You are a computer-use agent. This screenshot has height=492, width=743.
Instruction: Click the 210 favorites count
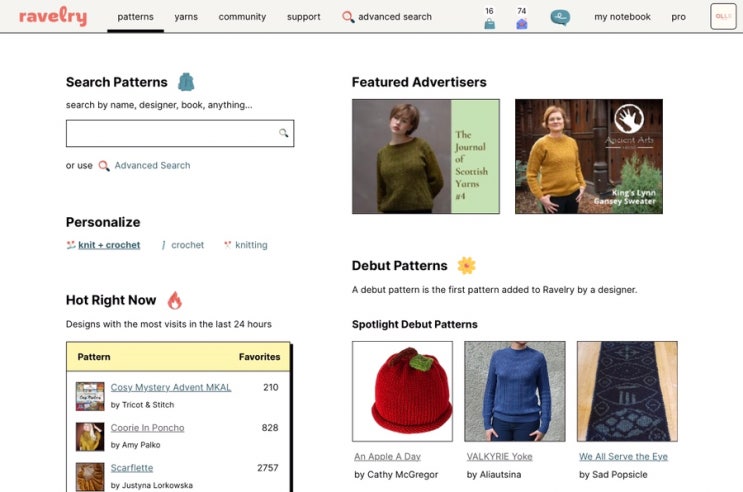tap(271, 387)
